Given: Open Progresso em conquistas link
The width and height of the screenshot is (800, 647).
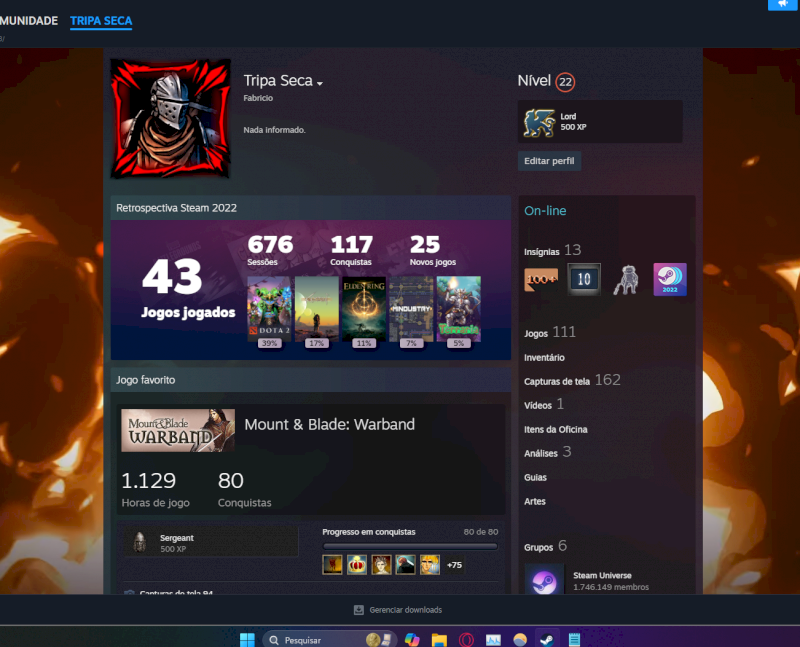Looking at the screenshot, I should [369, 532].
